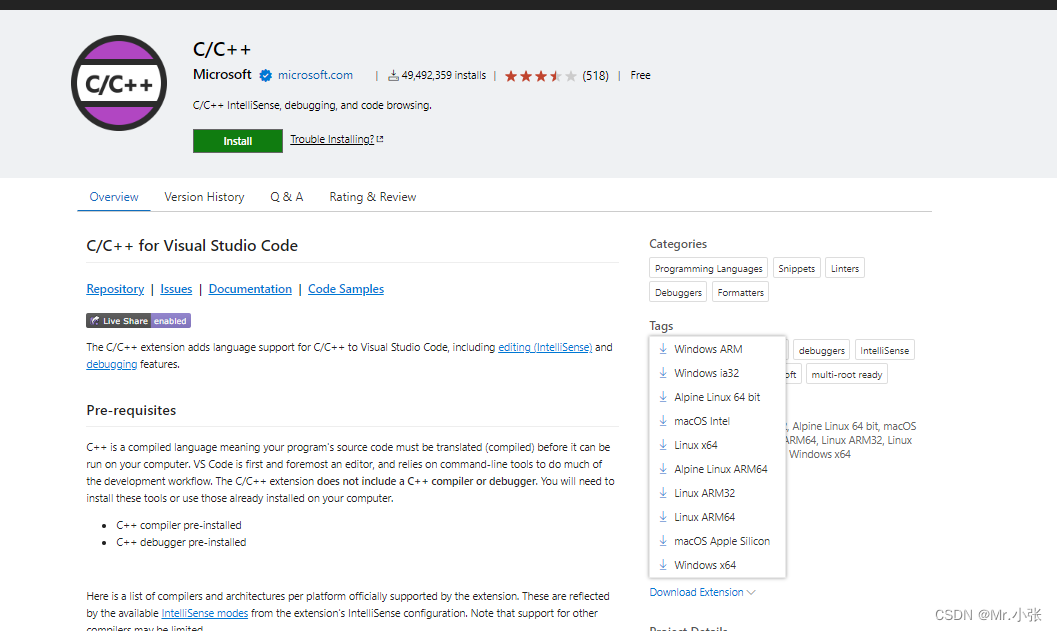Click the (518) review count
This screenshot has height=631, width=1057.
pos(595,76)
